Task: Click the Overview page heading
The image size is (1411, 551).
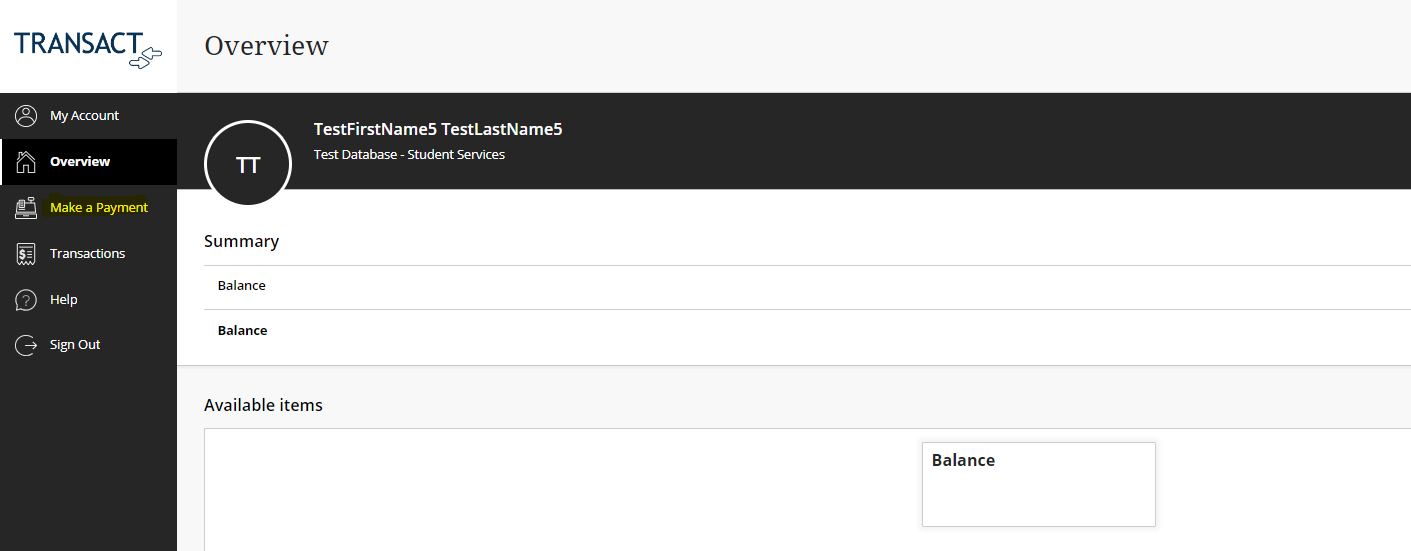Action: coord(266,46)
